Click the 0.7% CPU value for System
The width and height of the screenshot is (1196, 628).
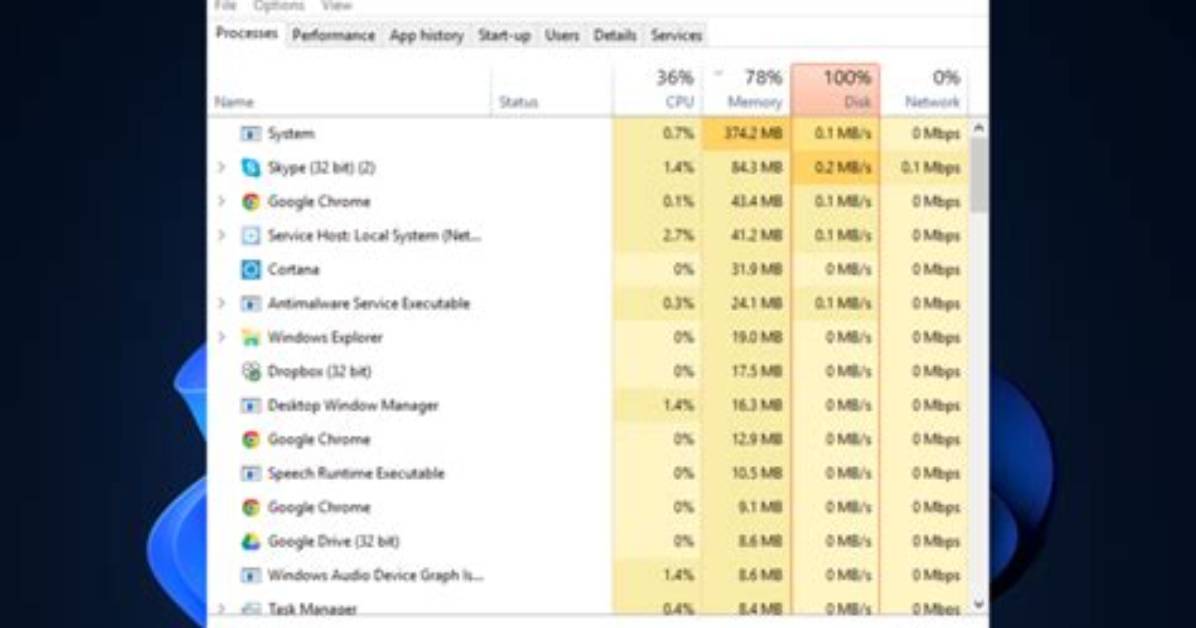(678, 134)
